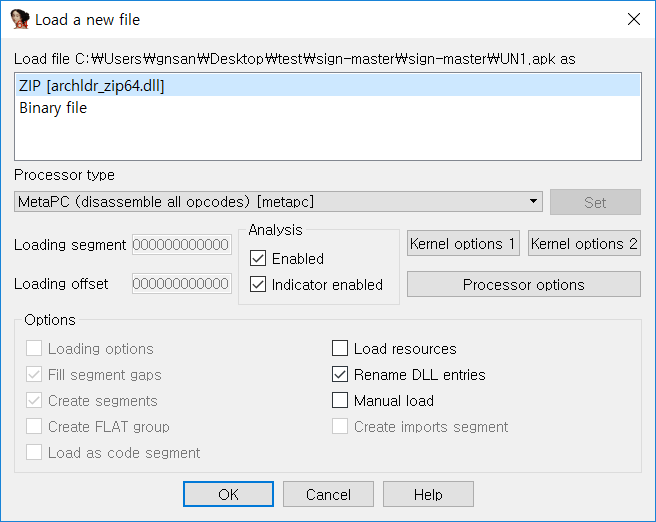Toggle the Analysis Enabled checkbox
This screenshot has width=656, height=522.
258,258
